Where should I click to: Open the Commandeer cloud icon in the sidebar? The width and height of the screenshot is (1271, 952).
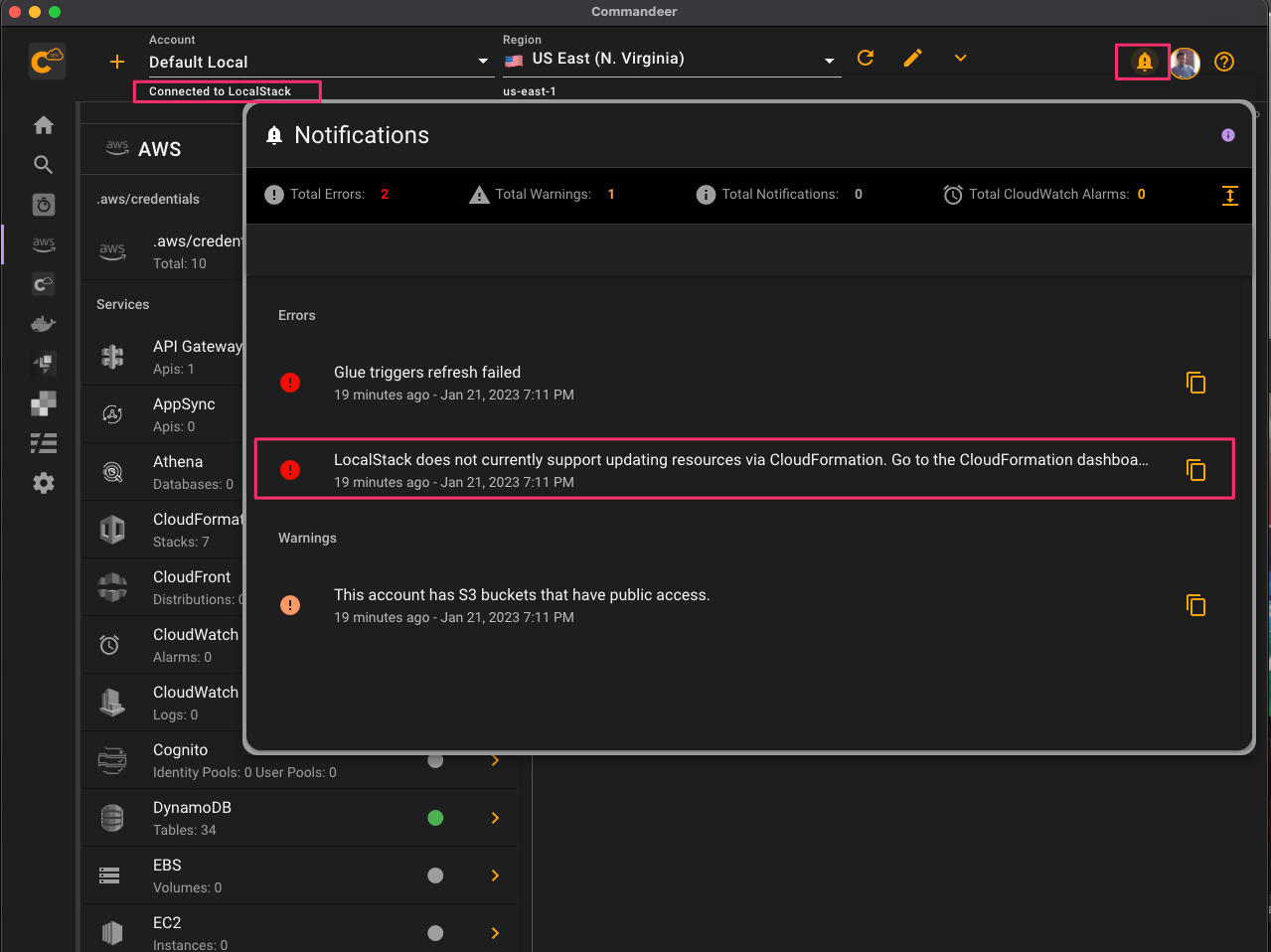[x=43, y=284]
